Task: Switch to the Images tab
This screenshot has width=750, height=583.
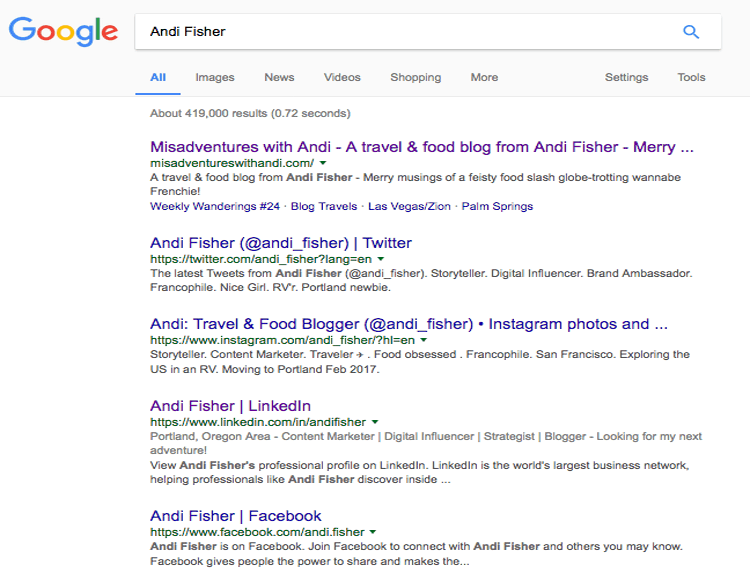Action: pos(215,77)
